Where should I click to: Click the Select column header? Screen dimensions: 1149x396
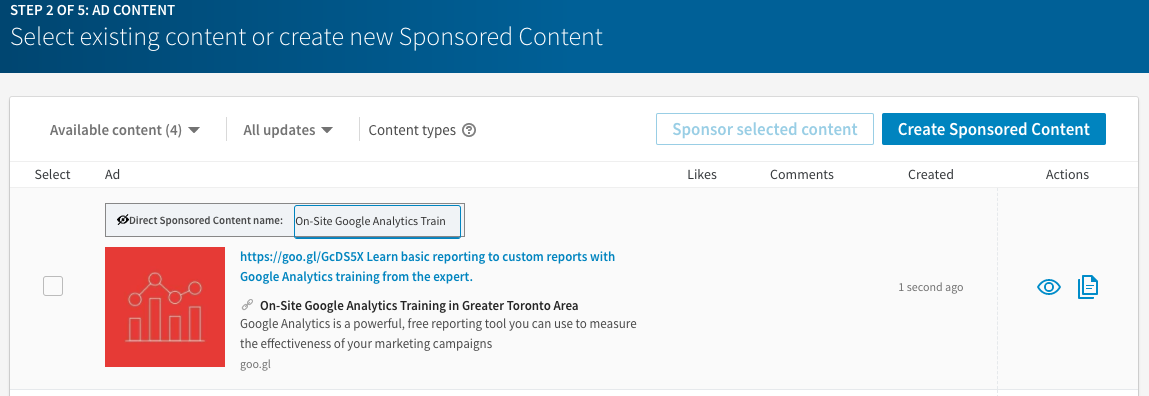(x=53, y=175)
